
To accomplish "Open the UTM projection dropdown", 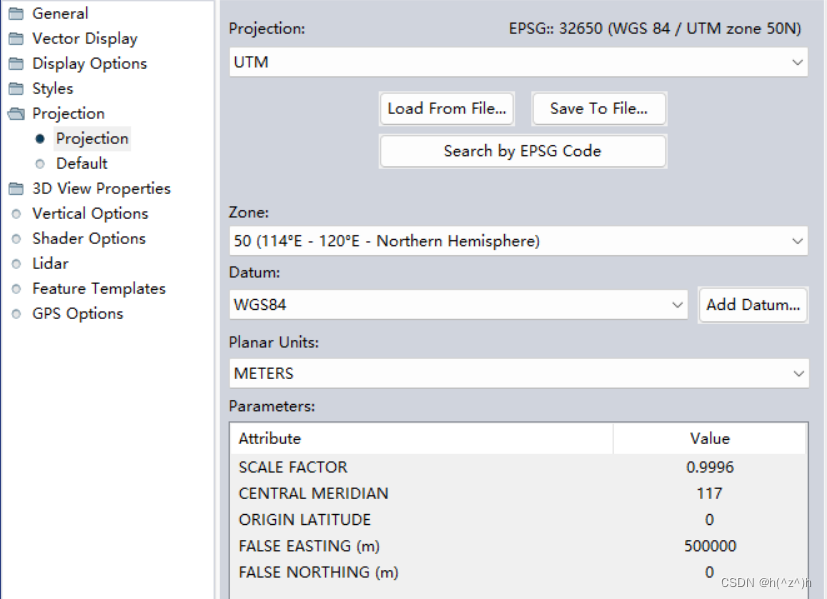I will point(518,62).
